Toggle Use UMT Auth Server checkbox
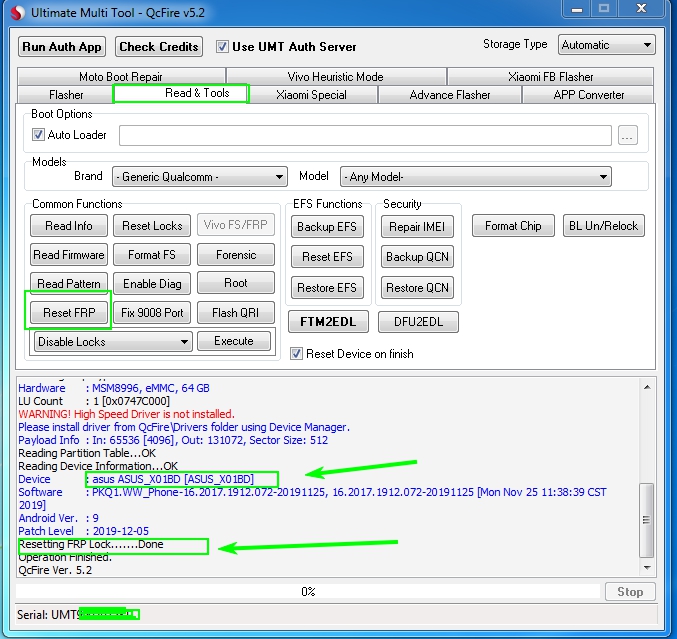 click(x=222, y=47)
